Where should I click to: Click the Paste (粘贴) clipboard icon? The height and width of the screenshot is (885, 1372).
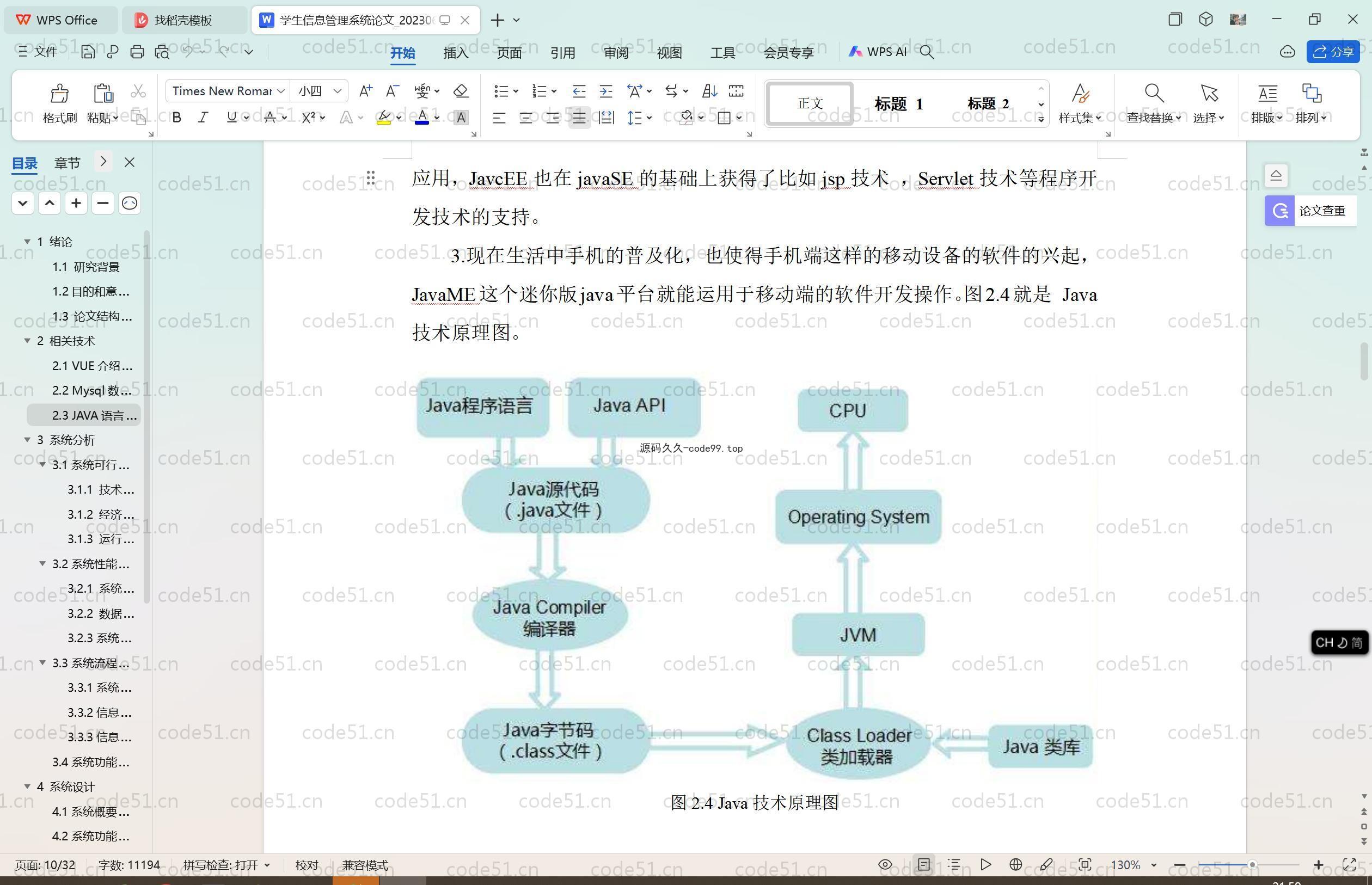[x=103, y=93]
